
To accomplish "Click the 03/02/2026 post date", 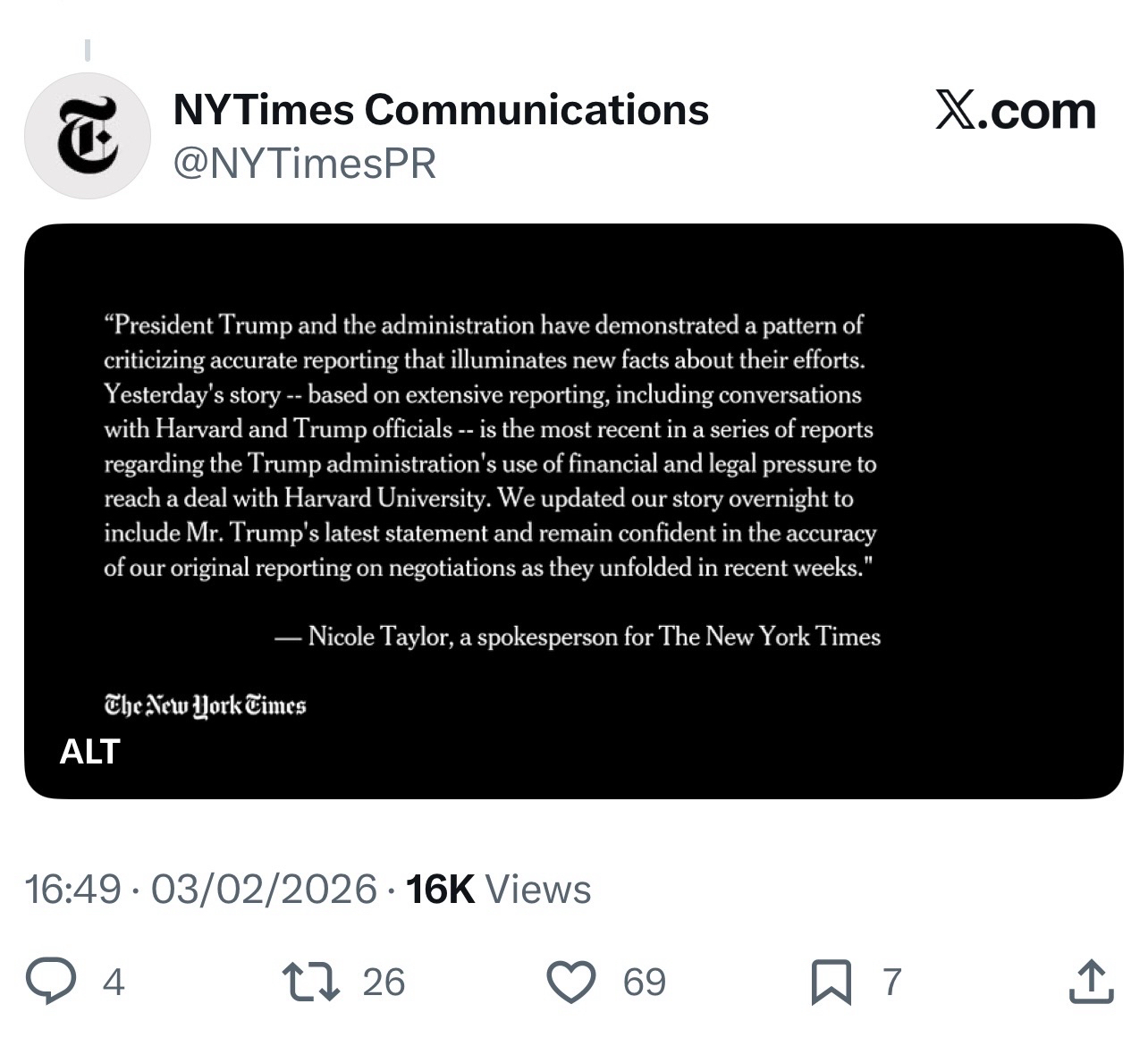I will [264, 889].
